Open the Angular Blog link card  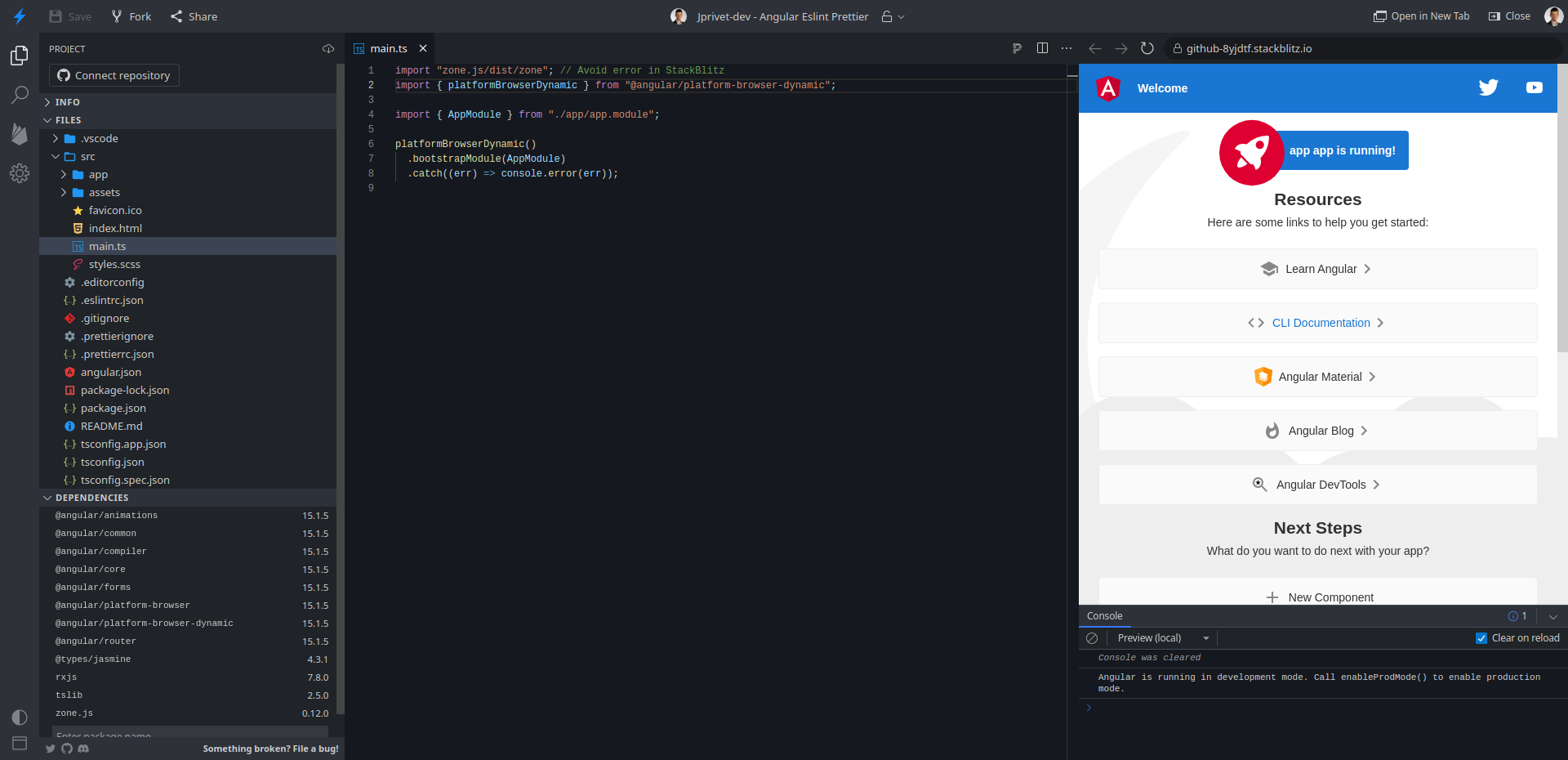(x=1317, y=431)
